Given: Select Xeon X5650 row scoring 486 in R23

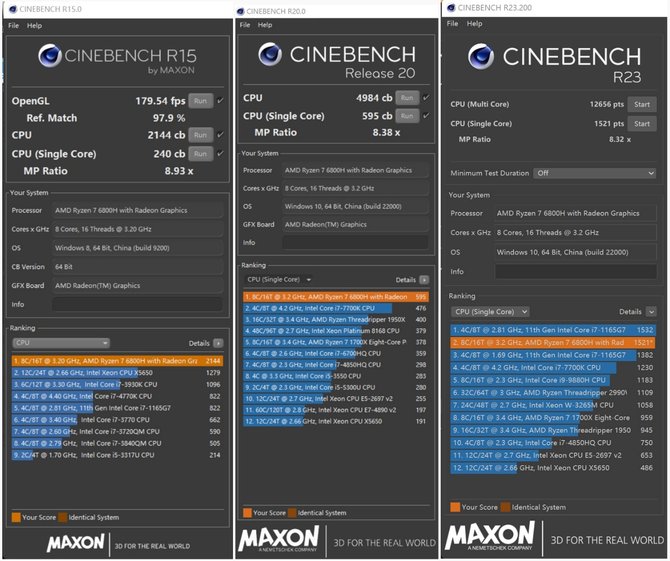Looking at the screenshot, I should pos(553,468).
